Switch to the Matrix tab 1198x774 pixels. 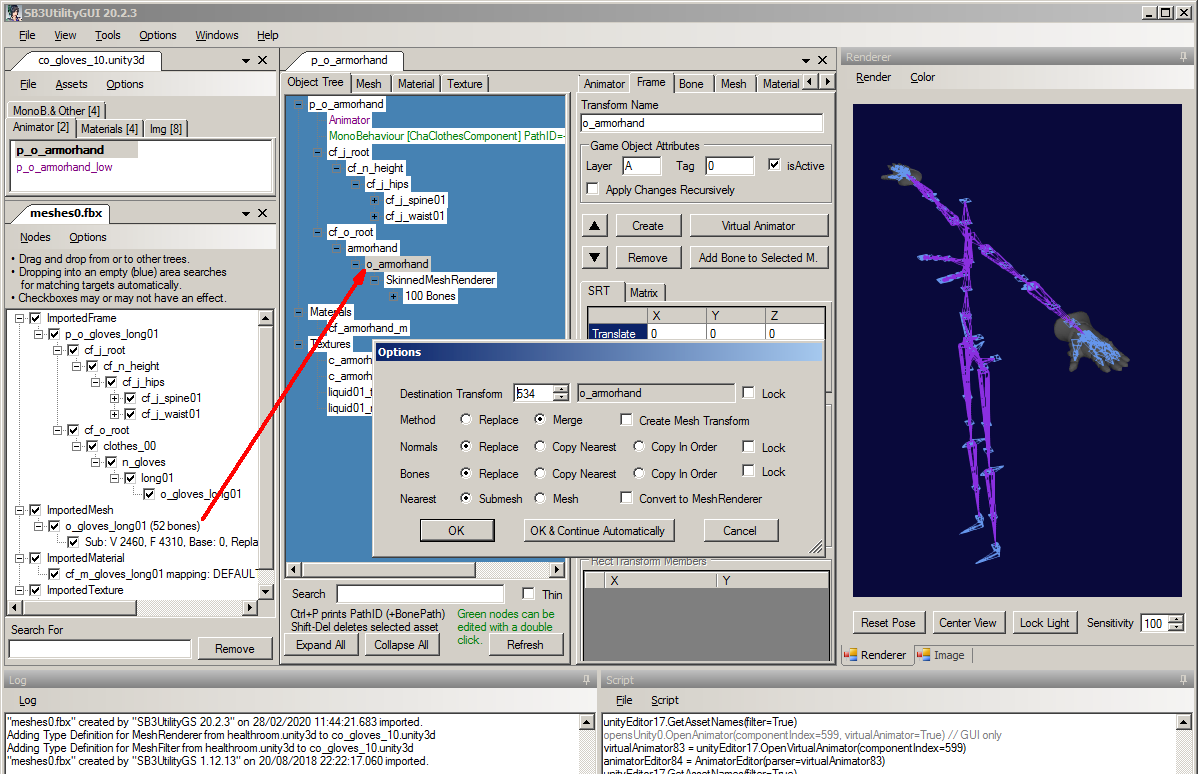pos(643,292)
